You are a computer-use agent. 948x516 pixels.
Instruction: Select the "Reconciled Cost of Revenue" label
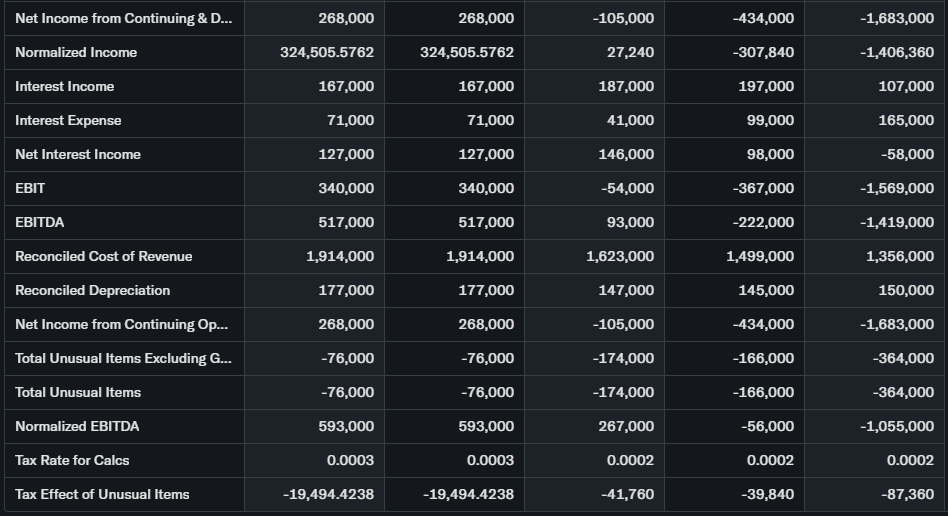pos(104,256)
